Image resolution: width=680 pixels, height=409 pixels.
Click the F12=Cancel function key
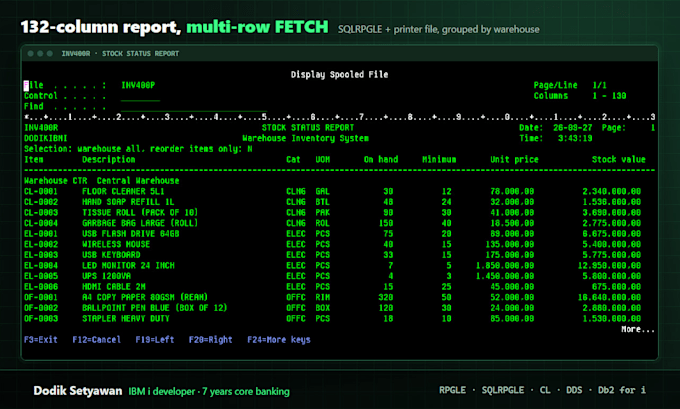click(x=97, y=340)
